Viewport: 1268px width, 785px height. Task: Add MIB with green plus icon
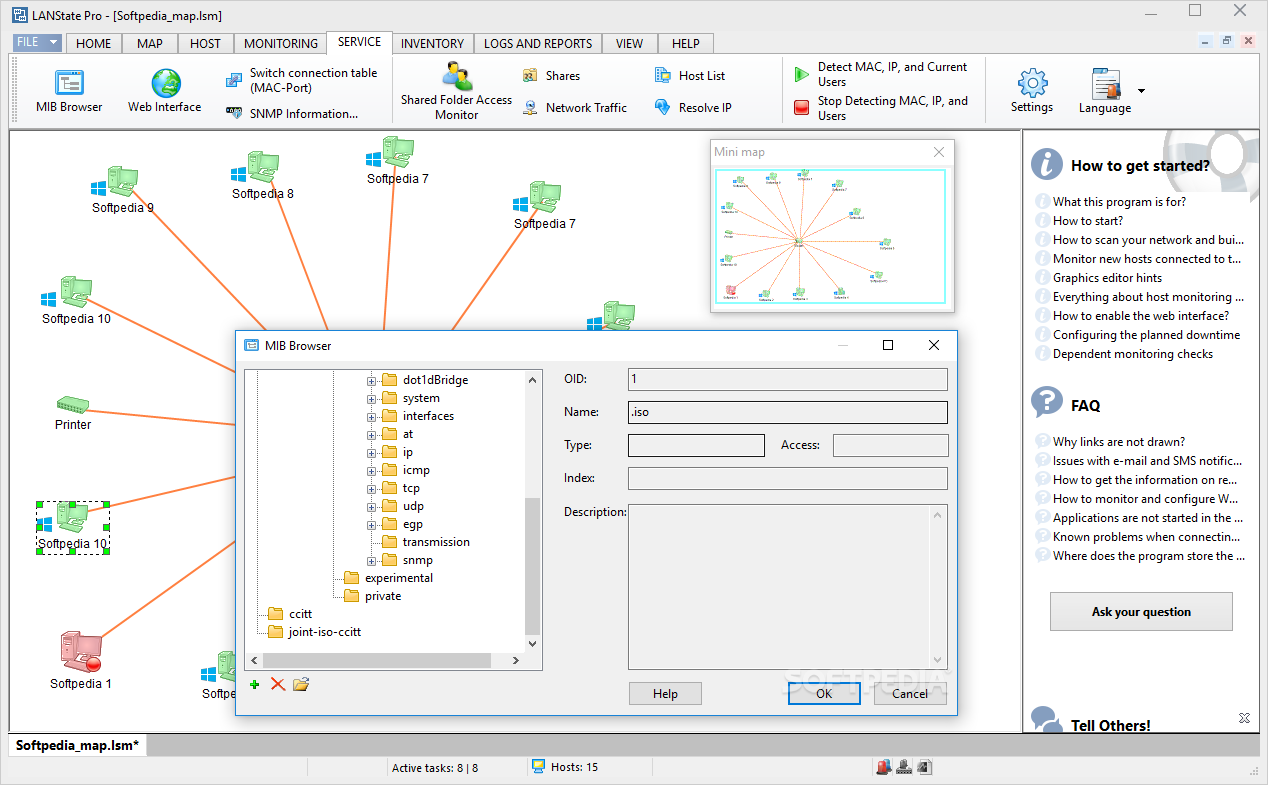click(x=254, y=684)
